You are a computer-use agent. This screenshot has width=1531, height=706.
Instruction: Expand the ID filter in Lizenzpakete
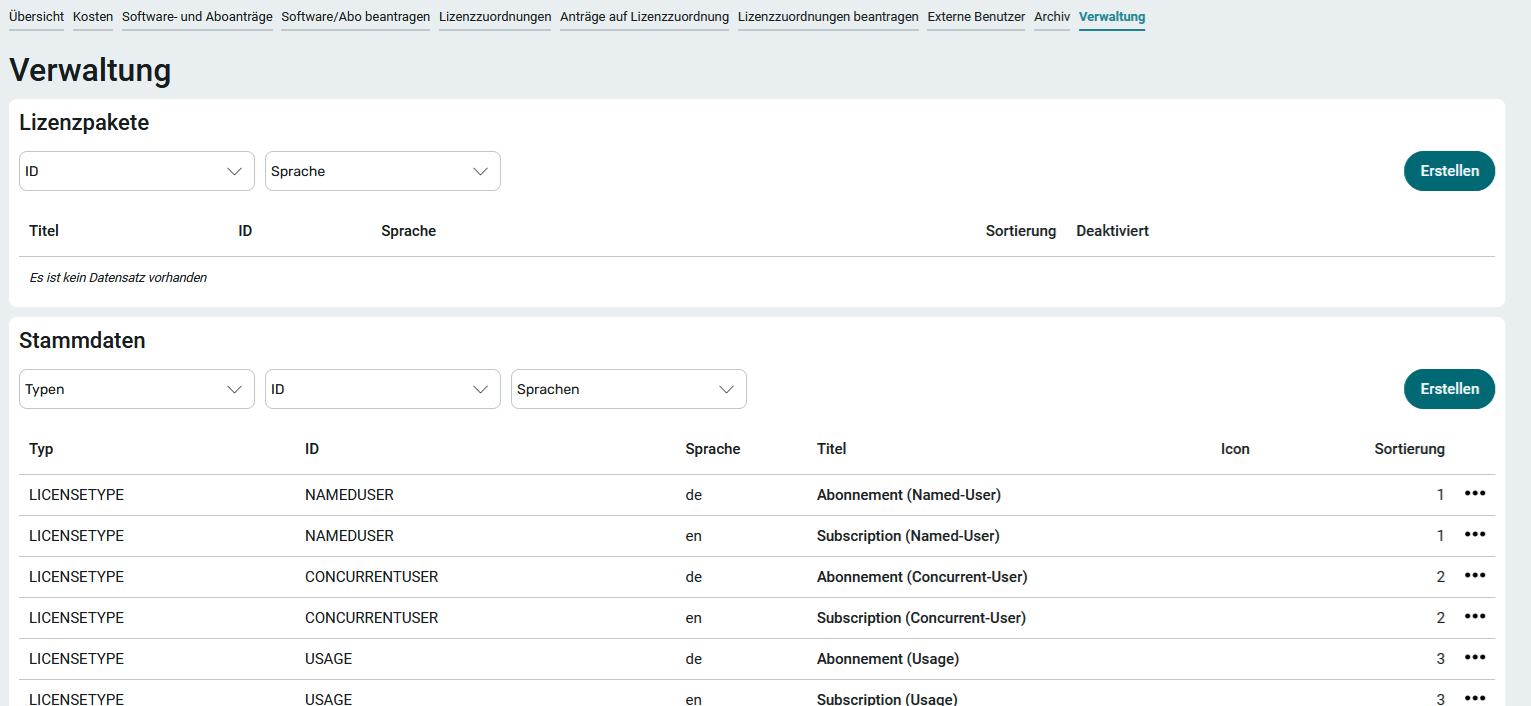[x=136, y=171]
